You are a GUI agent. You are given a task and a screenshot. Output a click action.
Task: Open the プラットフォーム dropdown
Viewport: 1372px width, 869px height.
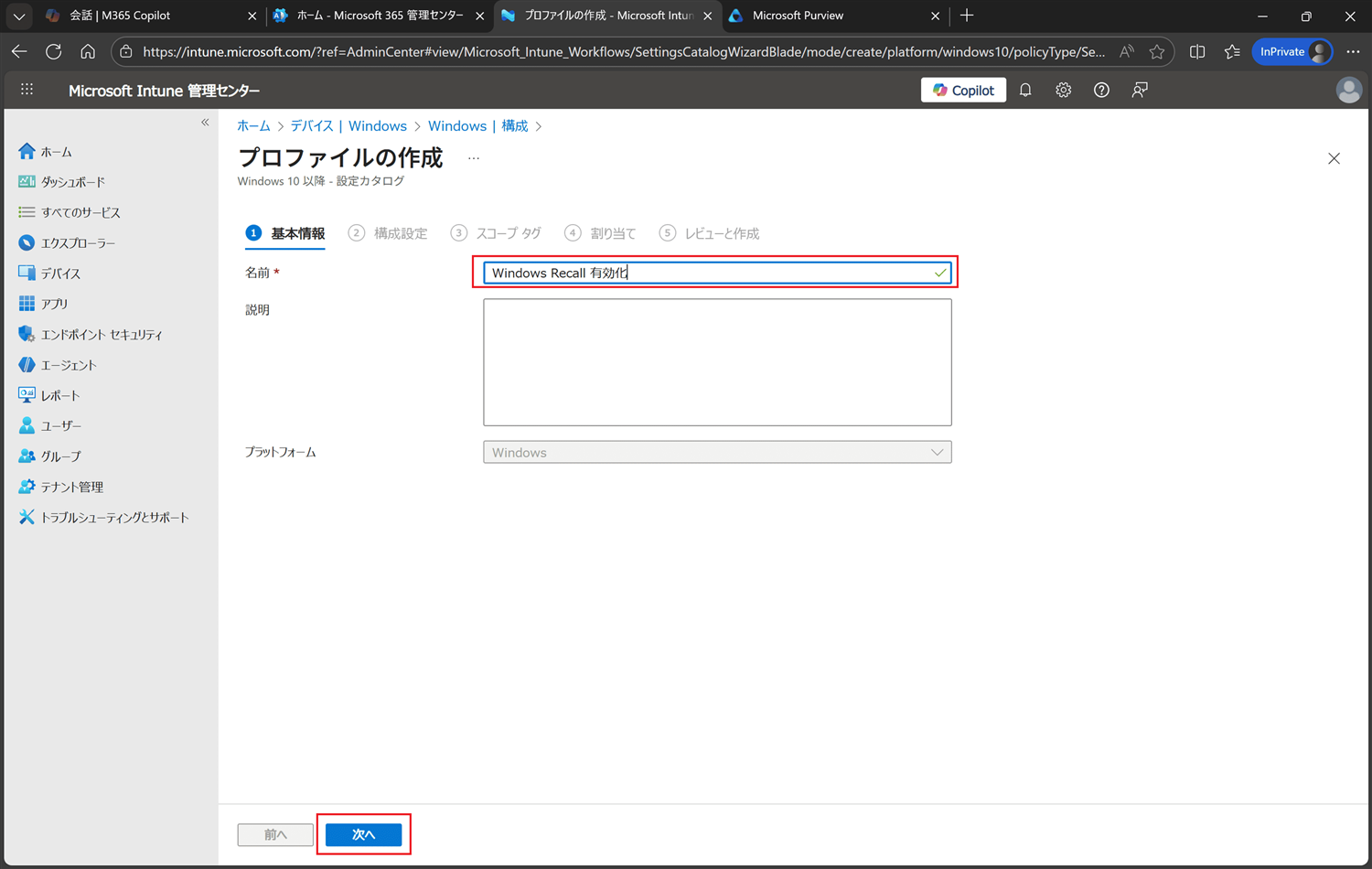[717, 452]
